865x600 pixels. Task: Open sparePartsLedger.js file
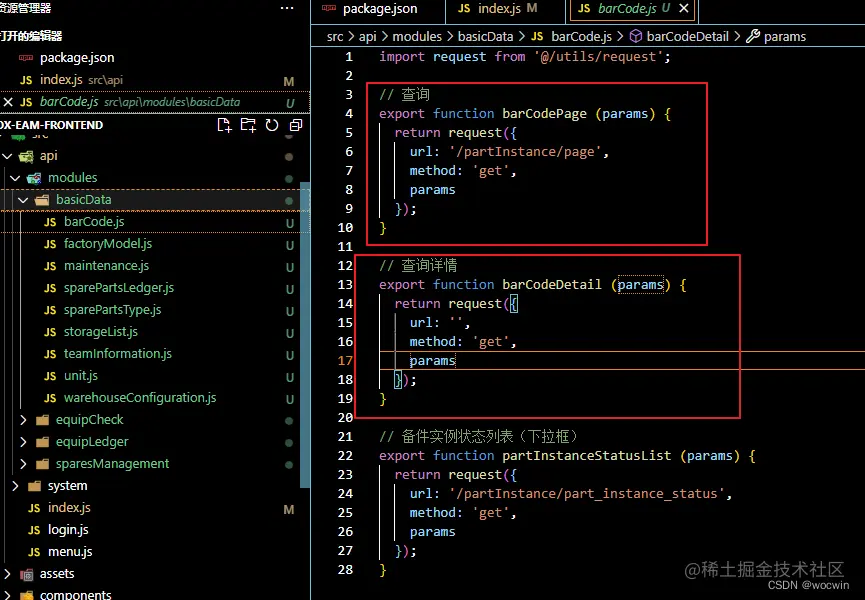click(x=119, y=288)
